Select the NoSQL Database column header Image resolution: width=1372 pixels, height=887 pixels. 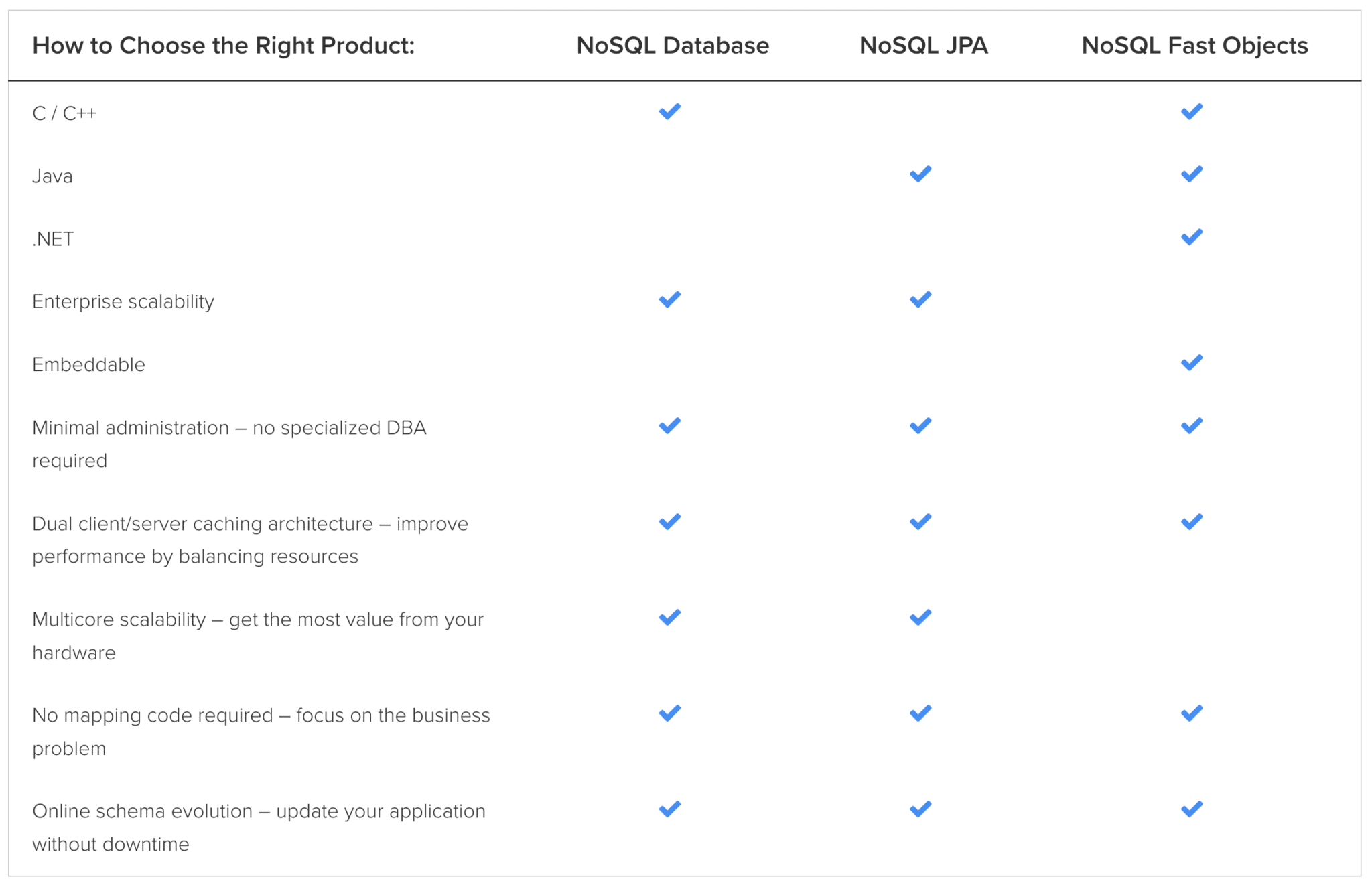(673, 46)
